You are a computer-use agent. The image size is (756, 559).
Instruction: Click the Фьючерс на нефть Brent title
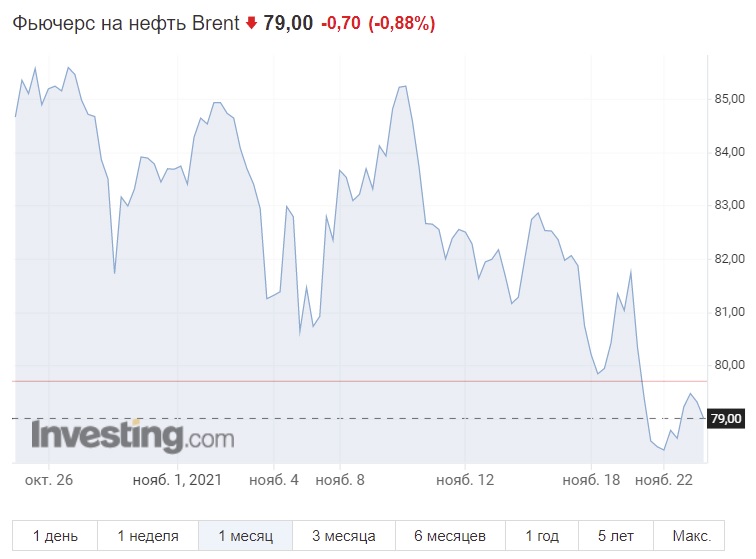coord(126,23)
